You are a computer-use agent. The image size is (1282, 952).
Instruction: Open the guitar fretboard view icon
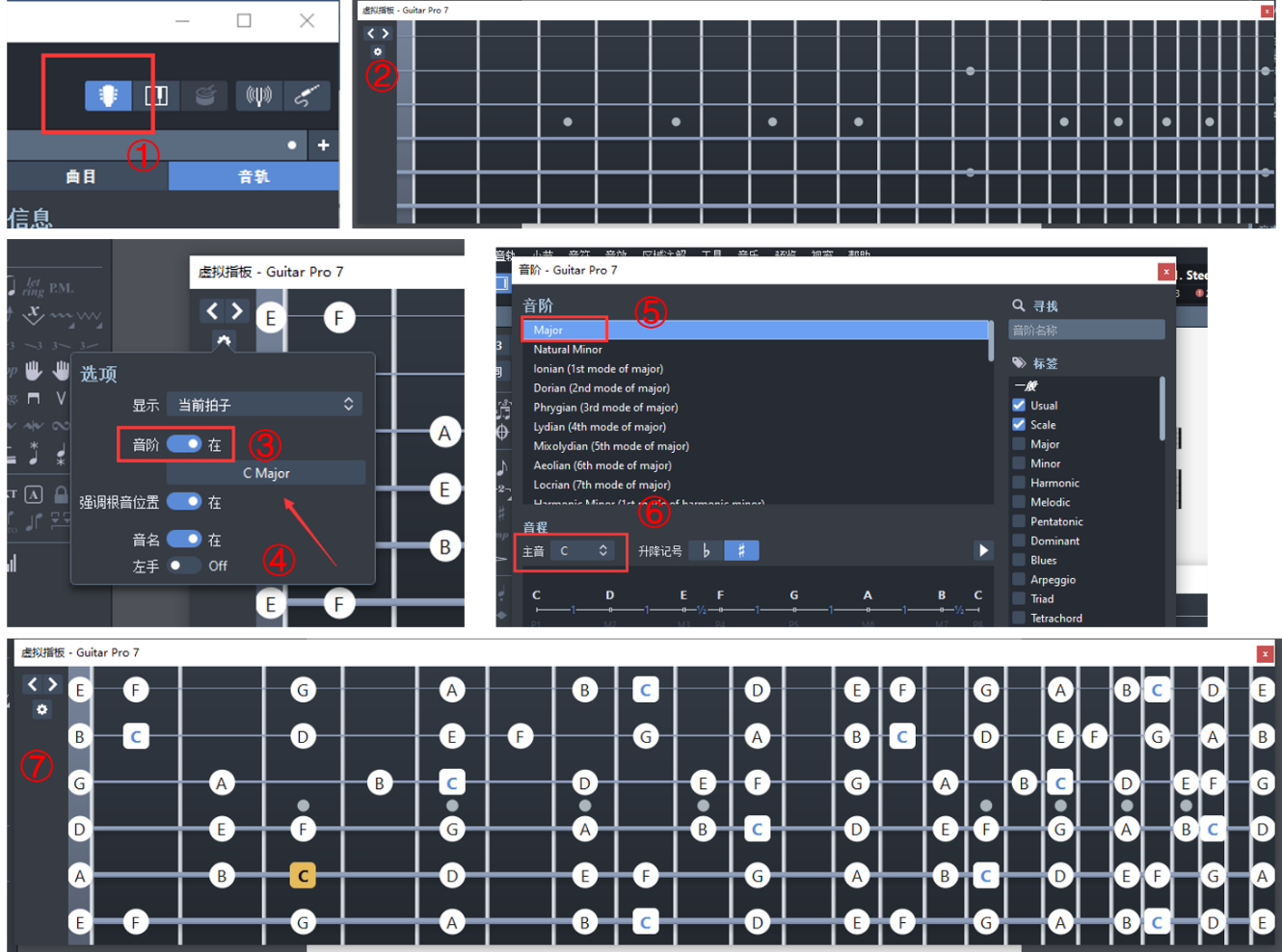108,95
